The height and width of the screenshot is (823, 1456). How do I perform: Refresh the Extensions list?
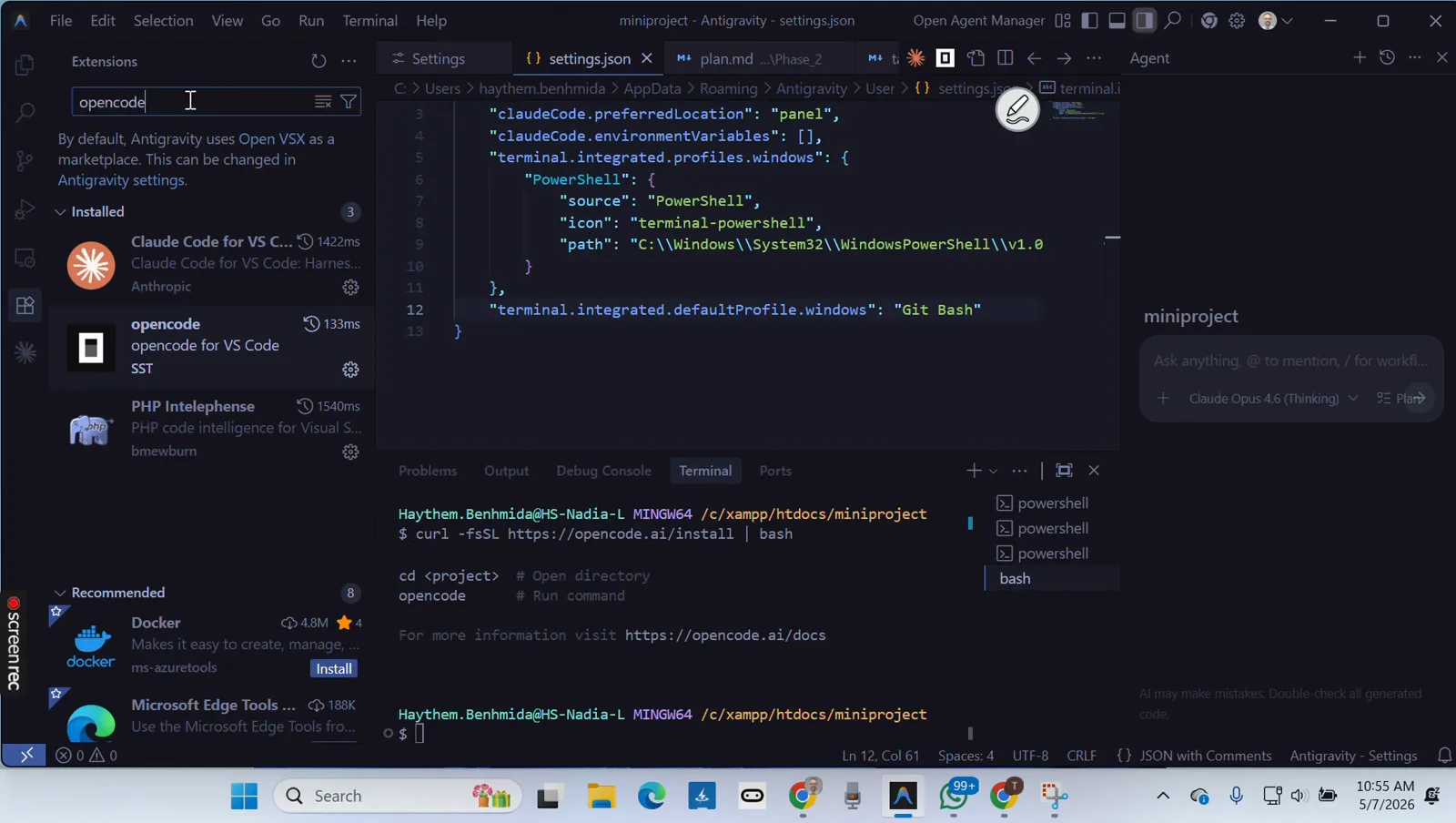coord(318,61)
